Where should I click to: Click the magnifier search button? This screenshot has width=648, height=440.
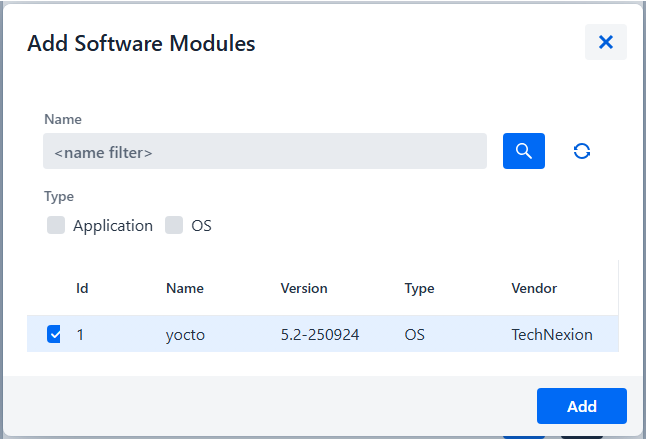tap(523, 151)
